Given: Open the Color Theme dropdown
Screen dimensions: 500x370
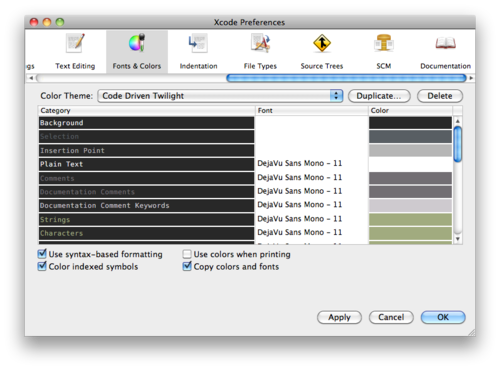Looking at the screenshot, I should (x=220, y=96).
